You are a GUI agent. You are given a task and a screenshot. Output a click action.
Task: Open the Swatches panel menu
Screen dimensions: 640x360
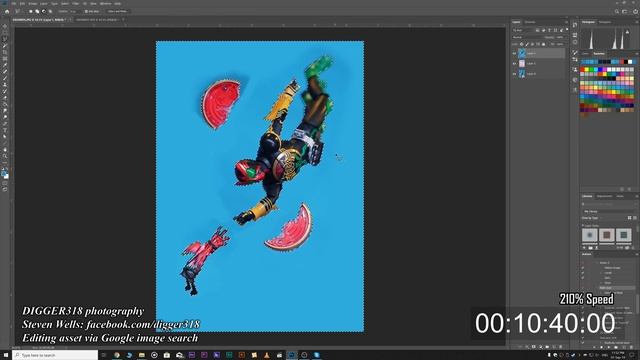click(637, 53)
